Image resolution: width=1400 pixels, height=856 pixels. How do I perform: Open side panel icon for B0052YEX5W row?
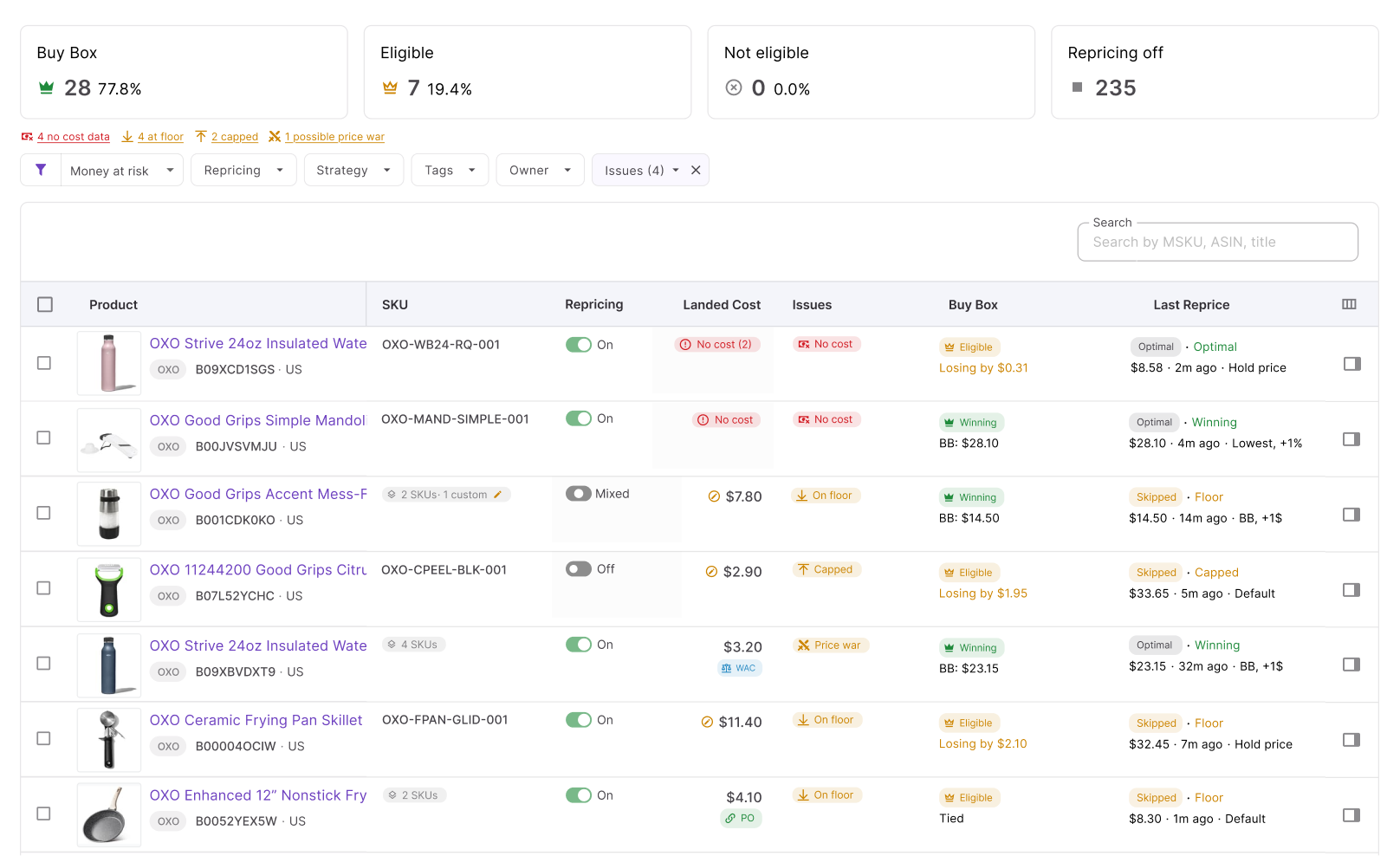pyautogui.click(x=1351, y=815)
